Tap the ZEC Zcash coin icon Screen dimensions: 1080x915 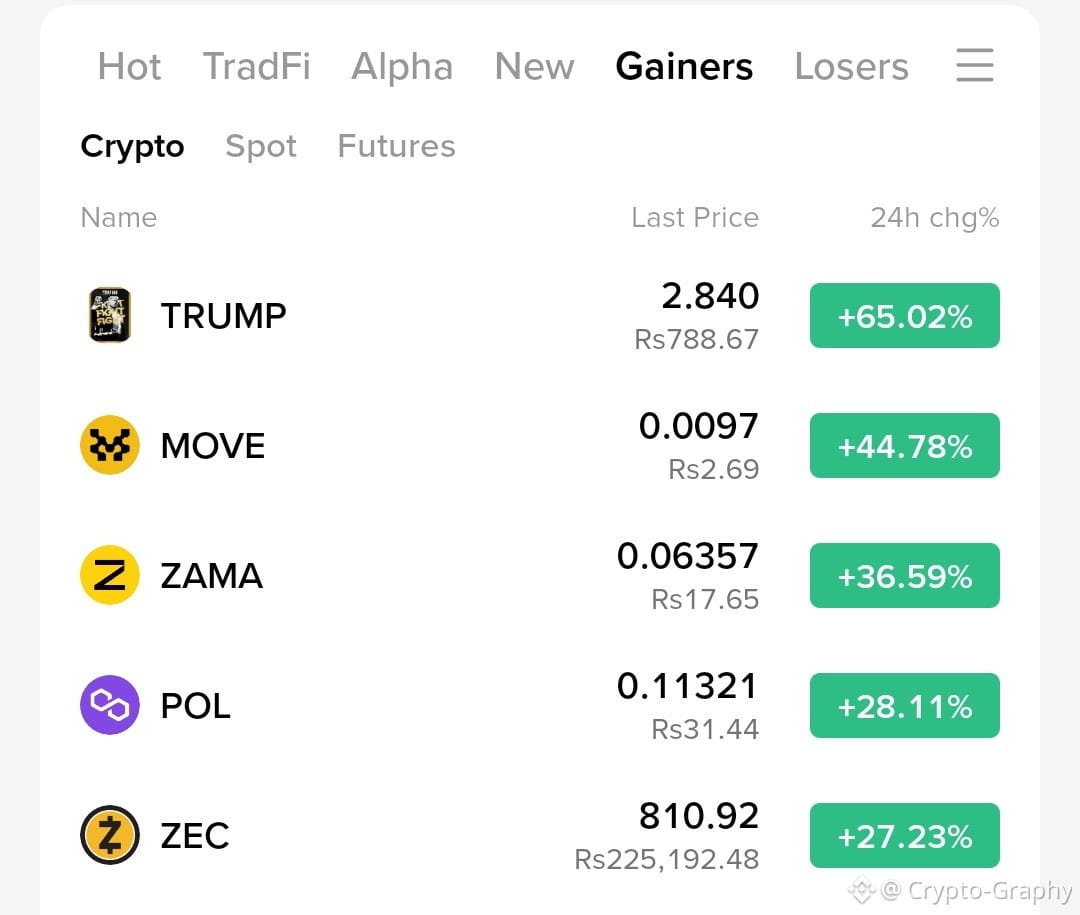coord(110,835)
